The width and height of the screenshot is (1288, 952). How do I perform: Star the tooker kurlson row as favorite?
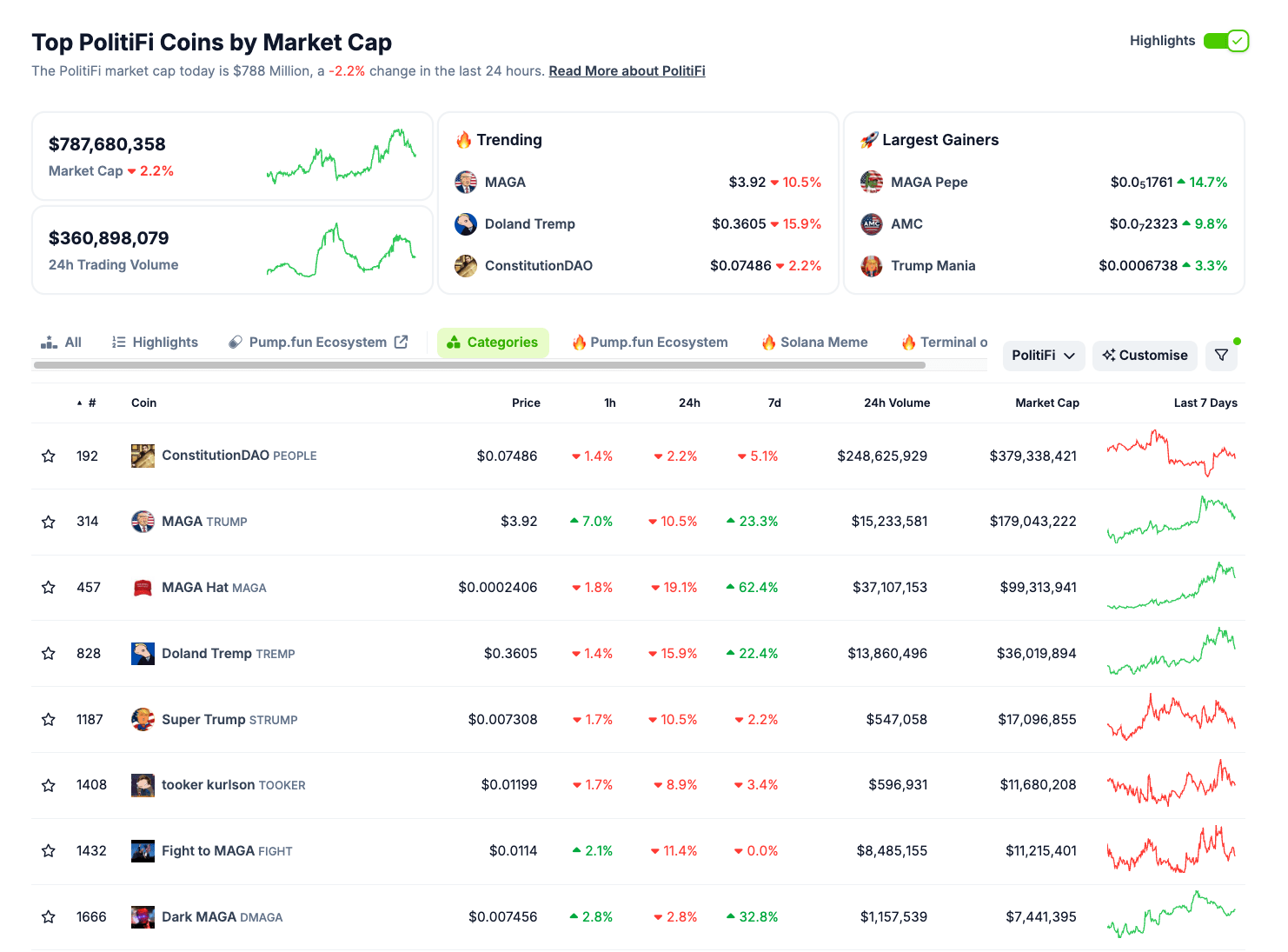(49, 785)
